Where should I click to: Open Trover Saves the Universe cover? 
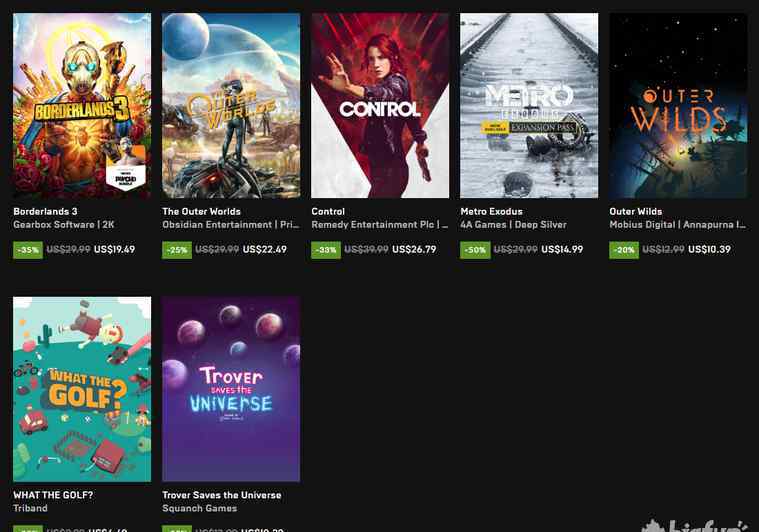point(231,389)
